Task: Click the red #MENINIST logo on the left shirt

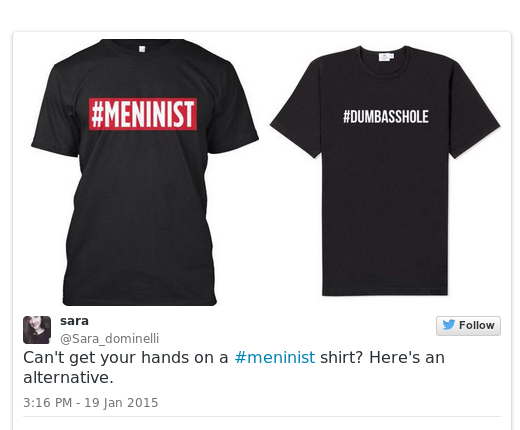Action: coord(143,114)
